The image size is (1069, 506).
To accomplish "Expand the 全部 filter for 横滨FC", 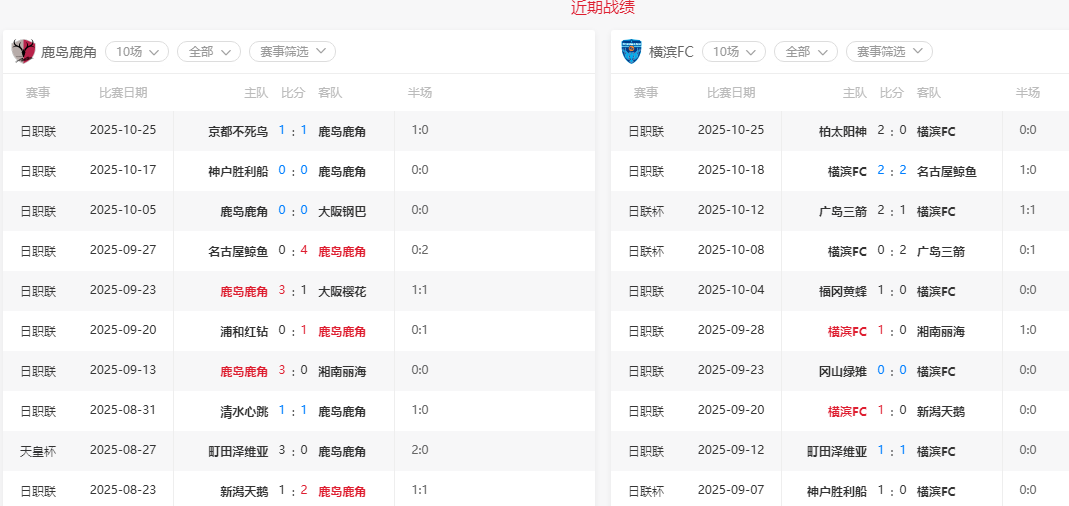I will (805, 51).
